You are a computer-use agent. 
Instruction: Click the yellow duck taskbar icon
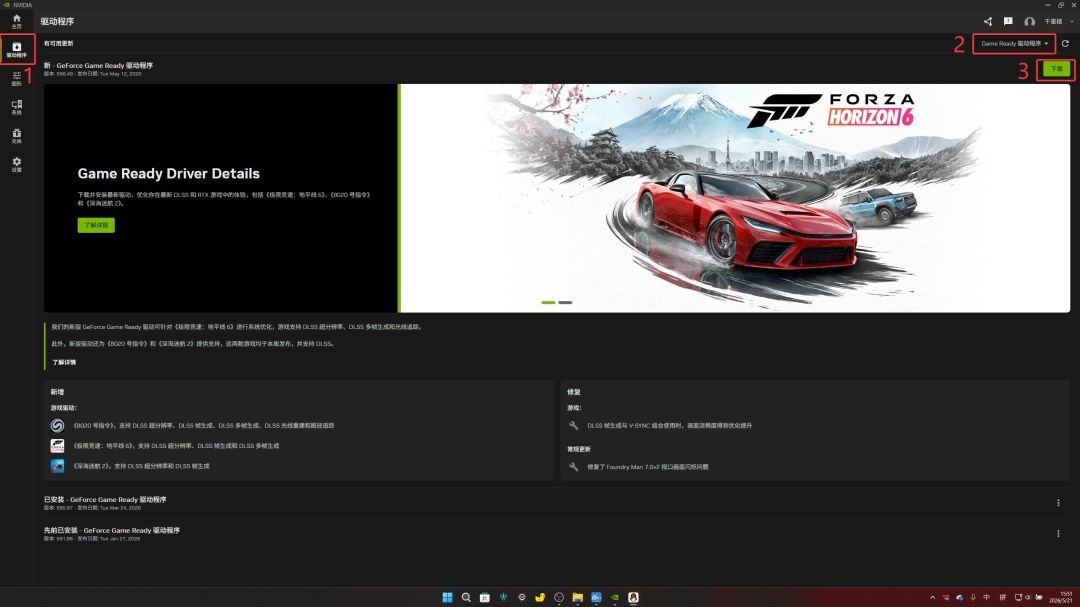(540, 597)
